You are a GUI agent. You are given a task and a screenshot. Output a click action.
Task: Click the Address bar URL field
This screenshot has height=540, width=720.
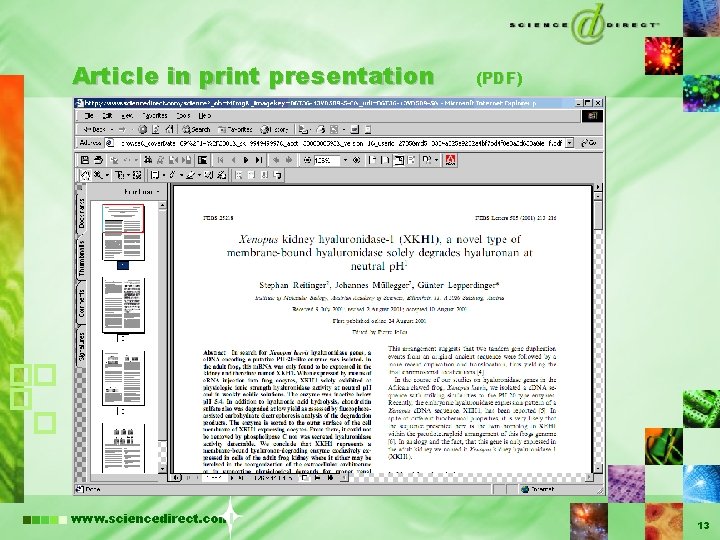click(x=340, y=143)
